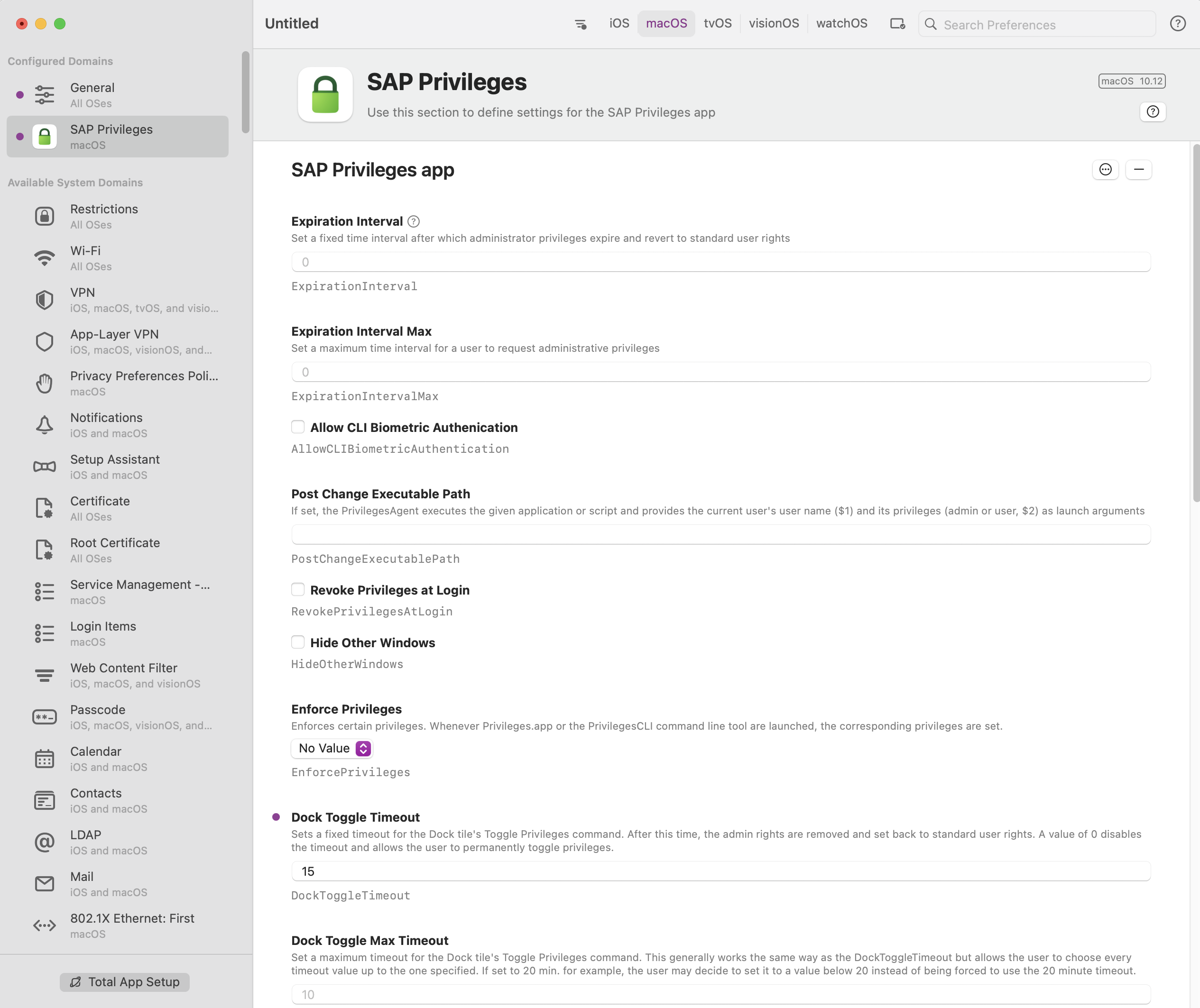Open the help icon in the title bar
The width and height of the screenshot is (1200, 1008).
1177,23
